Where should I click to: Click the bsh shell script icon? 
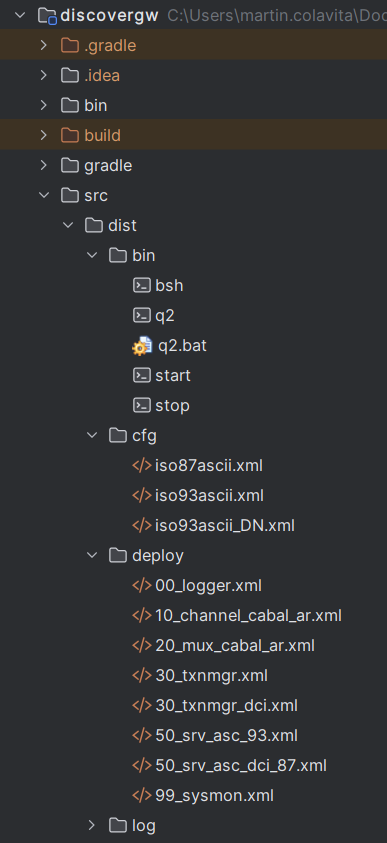tap(142, 285)
